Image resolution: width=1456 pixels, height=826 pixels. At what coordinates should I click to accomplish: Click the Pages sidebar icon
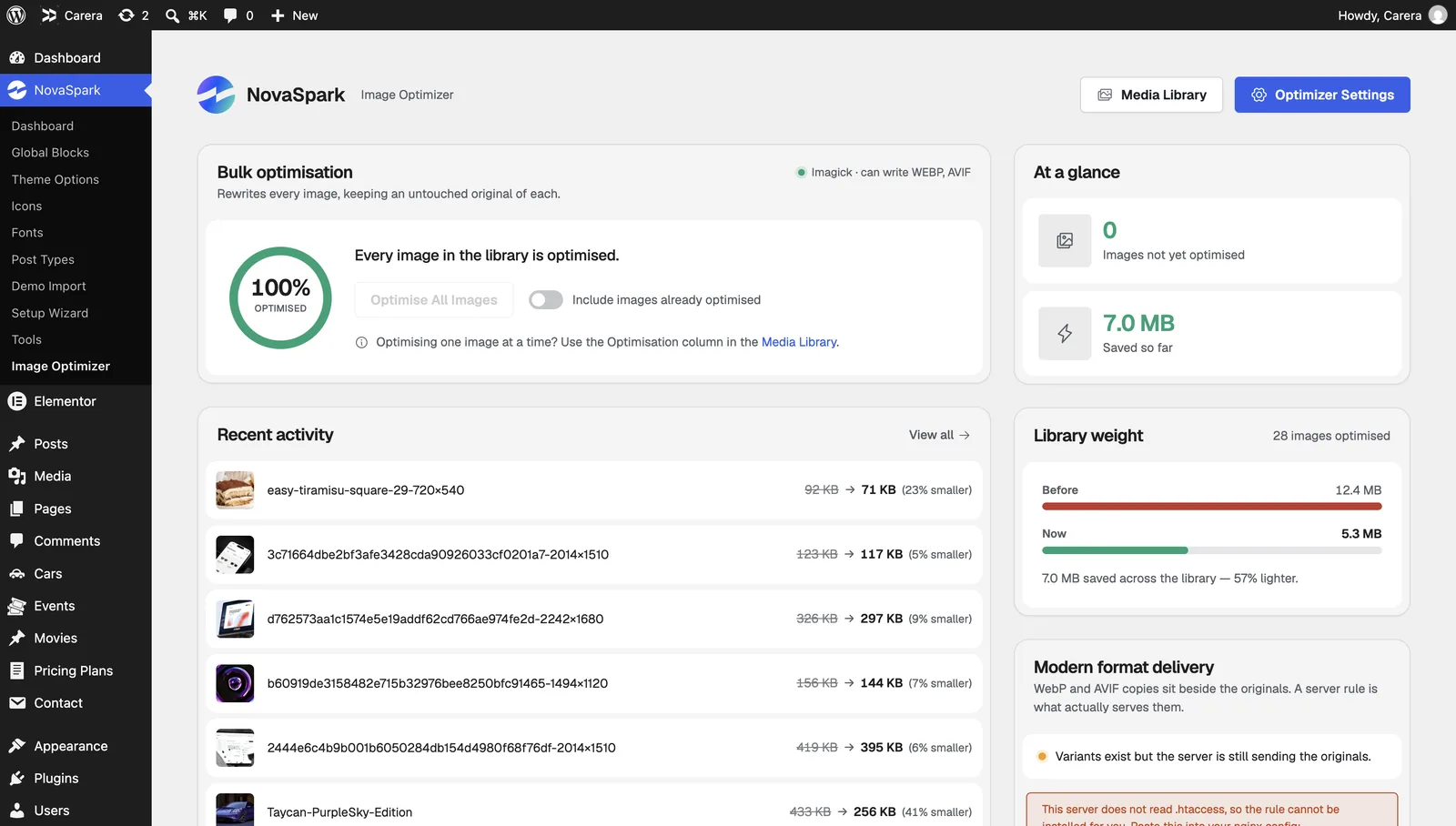[17, 509]
